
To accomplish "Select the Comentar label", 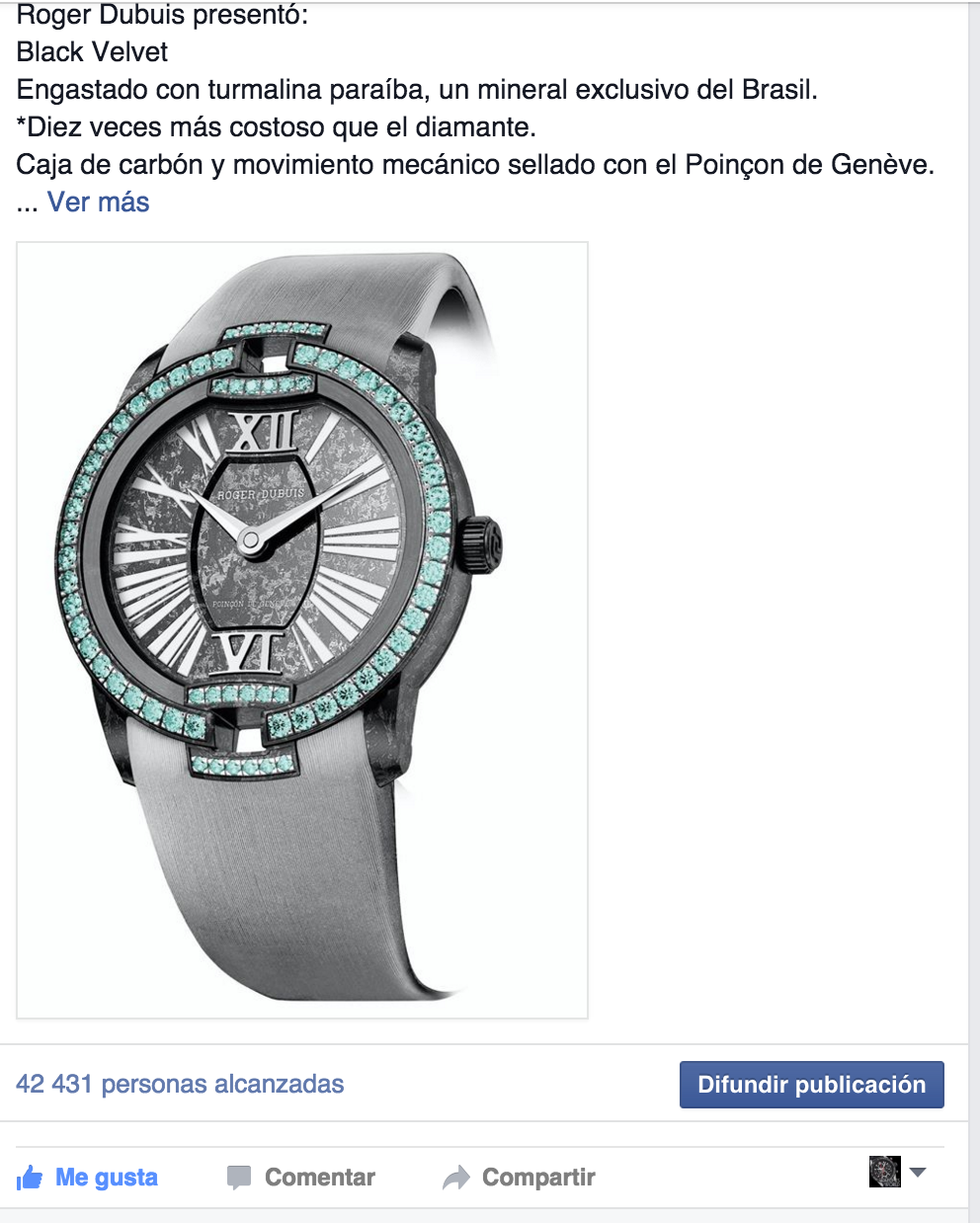I will tap(320, 1178).
